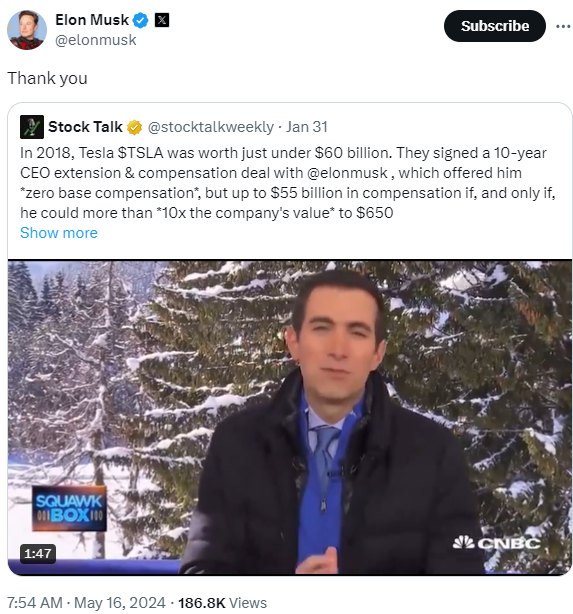This screenshot has height=614, width=573.
Task: Play the CNBC Squawk Box video
Action: (x=290, y=417)
